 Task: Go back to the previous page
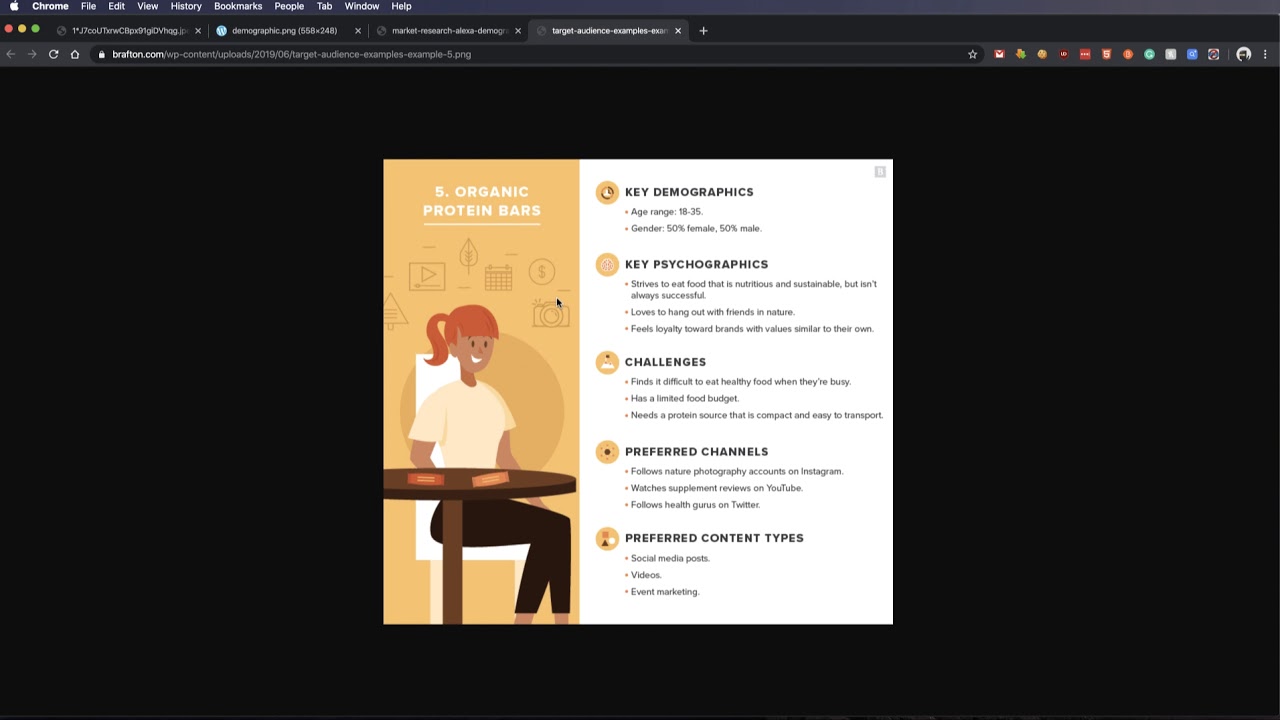tap(11, 54)
